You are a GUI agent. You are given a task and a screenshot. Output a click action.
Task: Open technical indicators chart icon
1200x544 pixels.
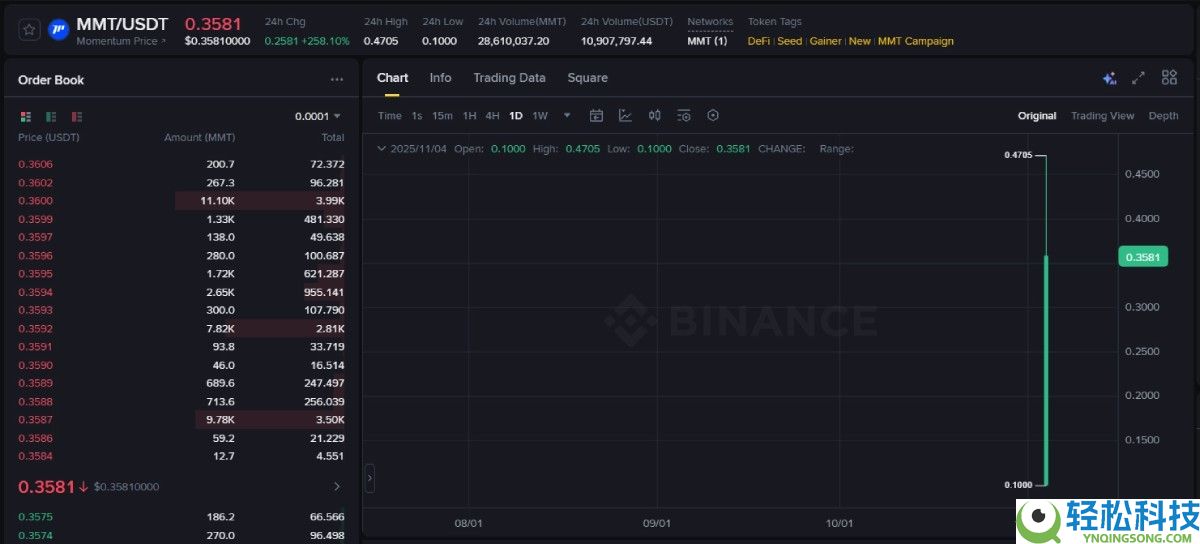coord(625,116)
